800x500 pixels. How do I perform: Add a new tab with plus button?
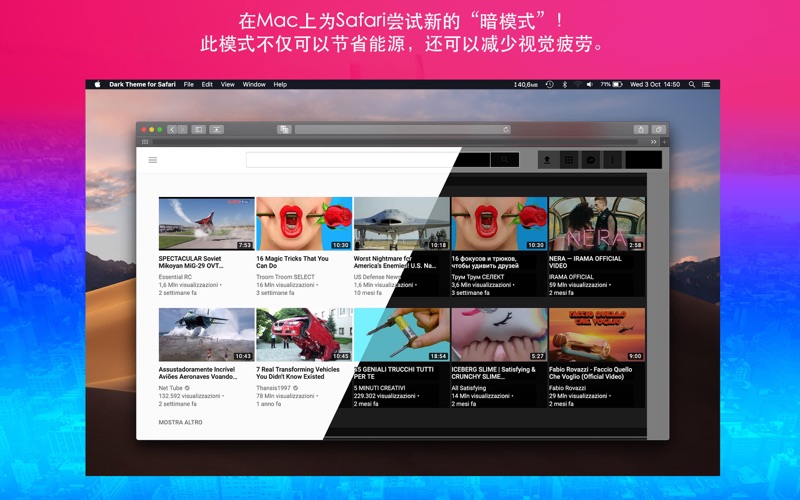664,142
